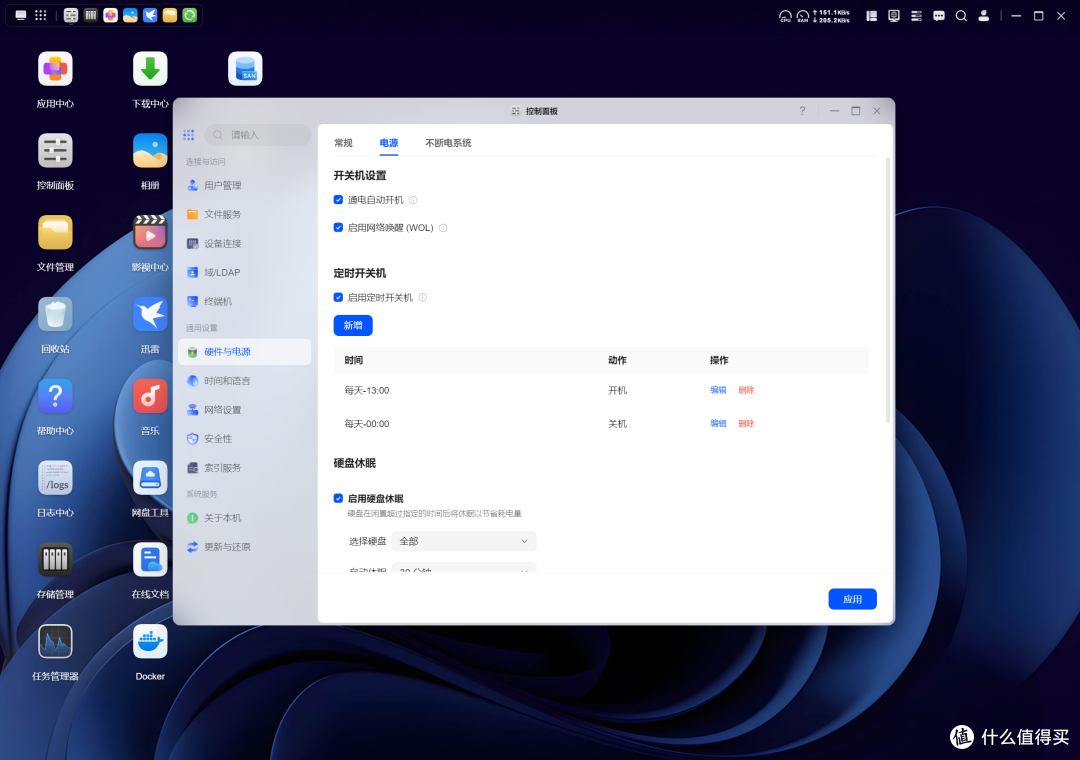Viewport: 1080px width, 760px height.
Task: Click 编辑 for the 每天-13:00 schedule
Action: pos(718,390)
